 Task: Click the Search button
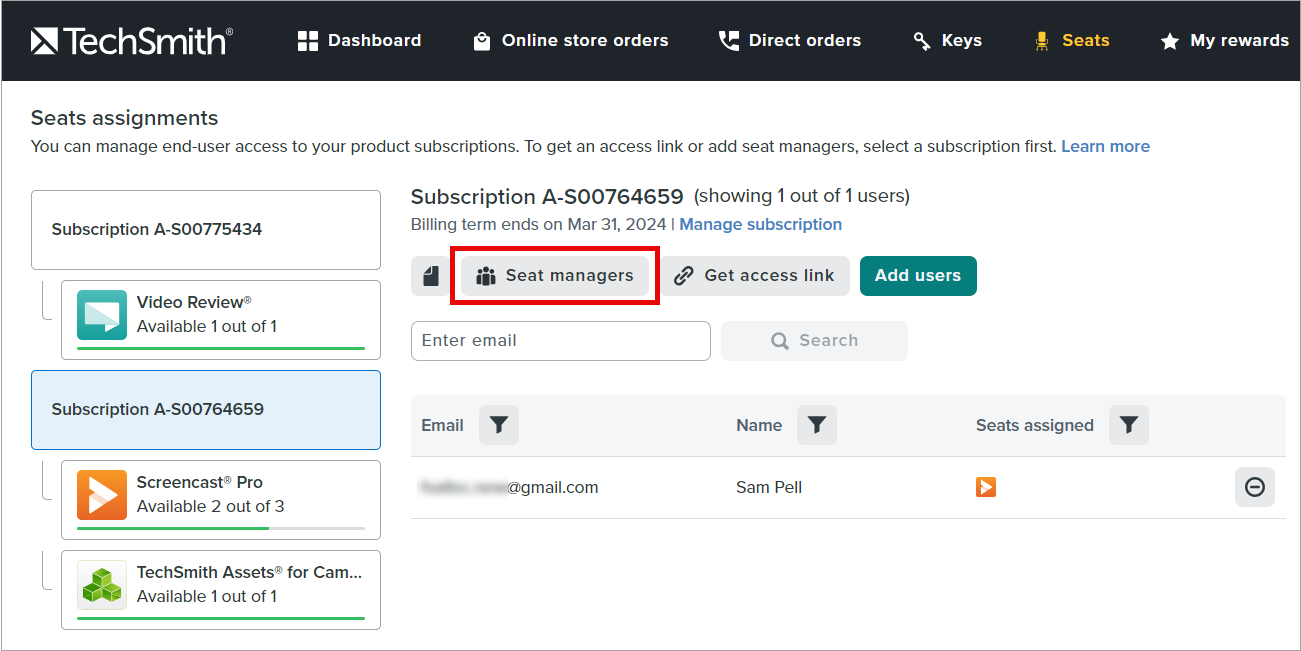[x=814, y=341]
